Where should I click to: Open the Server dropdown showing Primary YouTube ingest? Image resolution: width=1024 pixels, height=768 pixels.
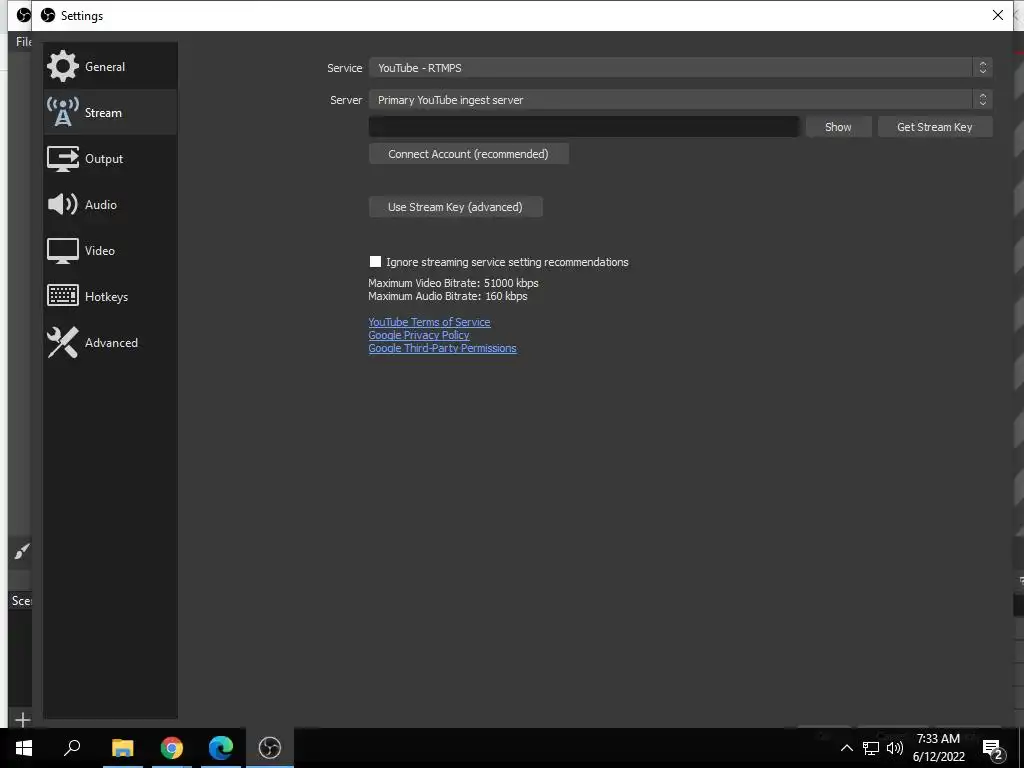[x=680, y=100]
